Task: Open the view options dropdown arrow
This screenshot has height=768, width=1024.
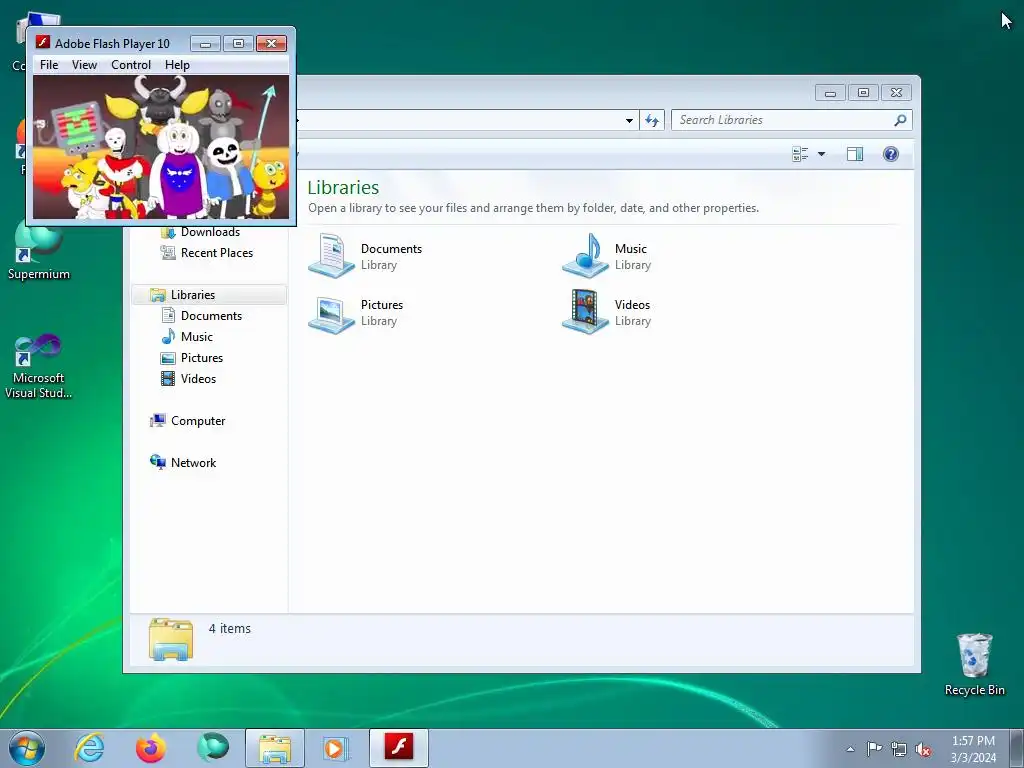Action: click(x=822, y=154)
